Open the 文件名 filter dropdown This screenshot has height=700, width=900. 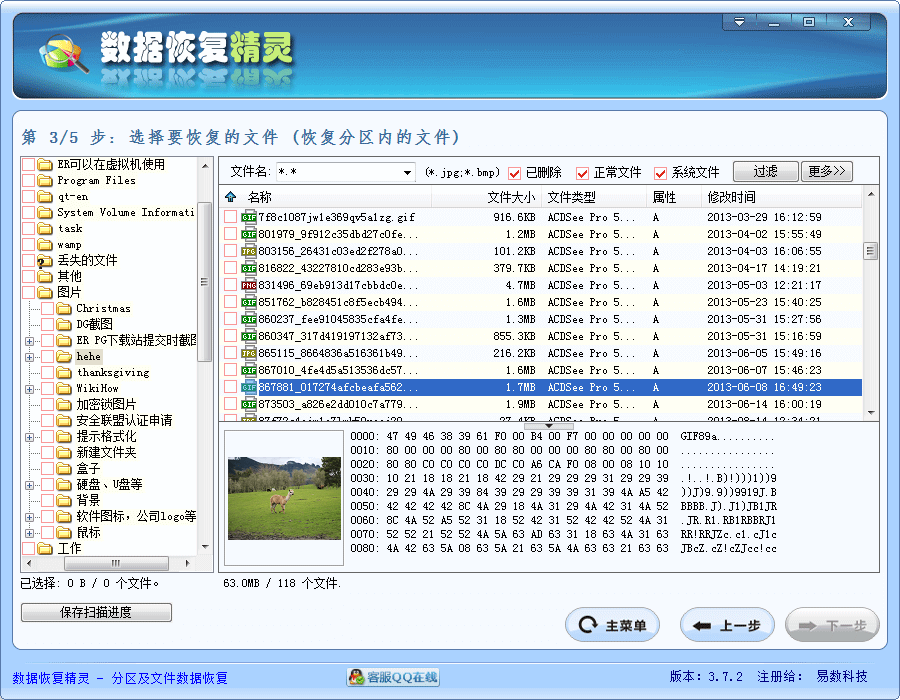(x=407, y=172)
